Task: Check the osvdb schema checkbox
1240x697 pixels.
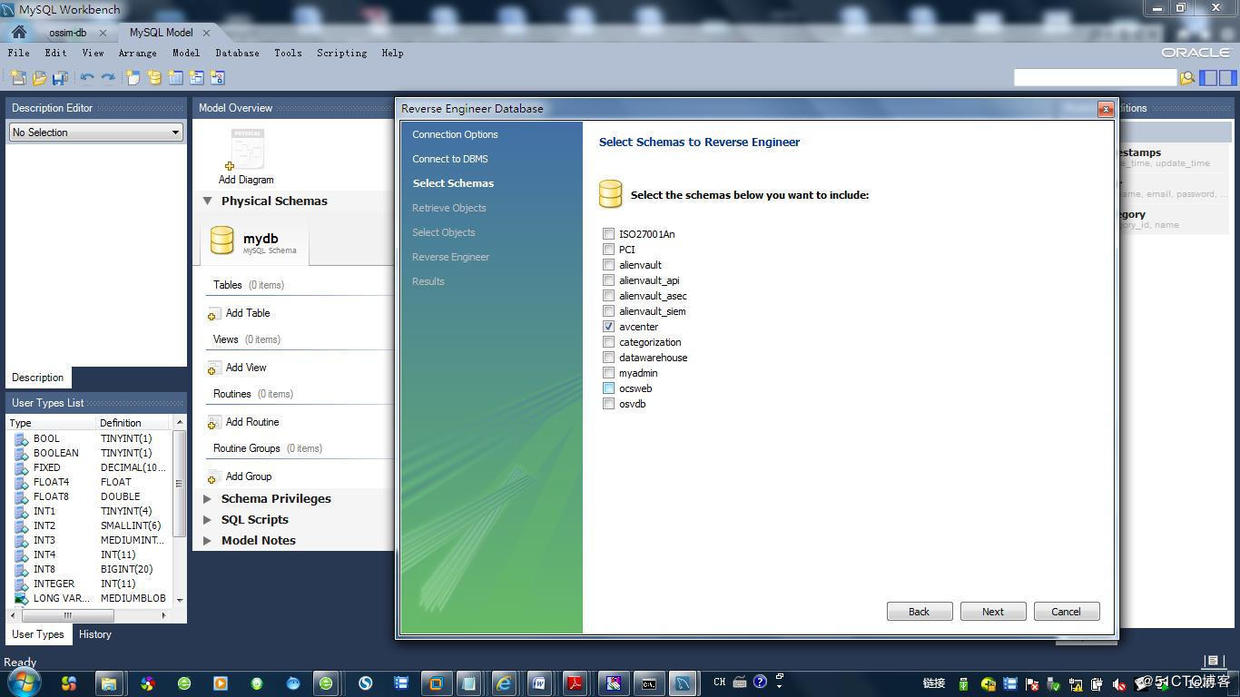Action: (608, 404)
